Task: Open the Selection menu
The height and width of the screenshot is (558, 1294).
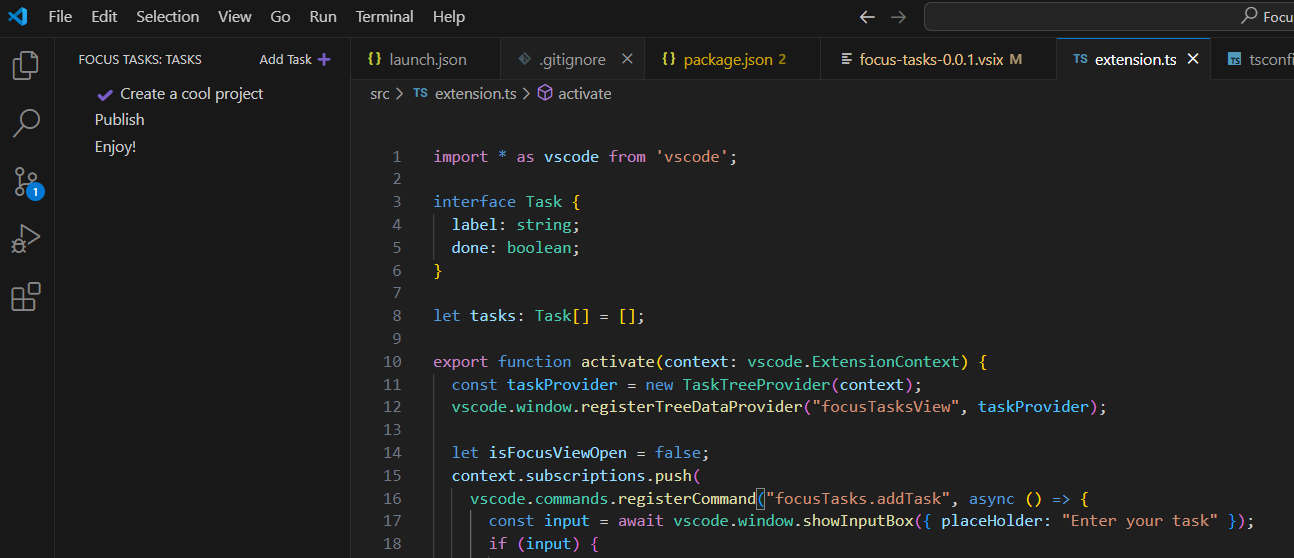Action: pos(167,17)
